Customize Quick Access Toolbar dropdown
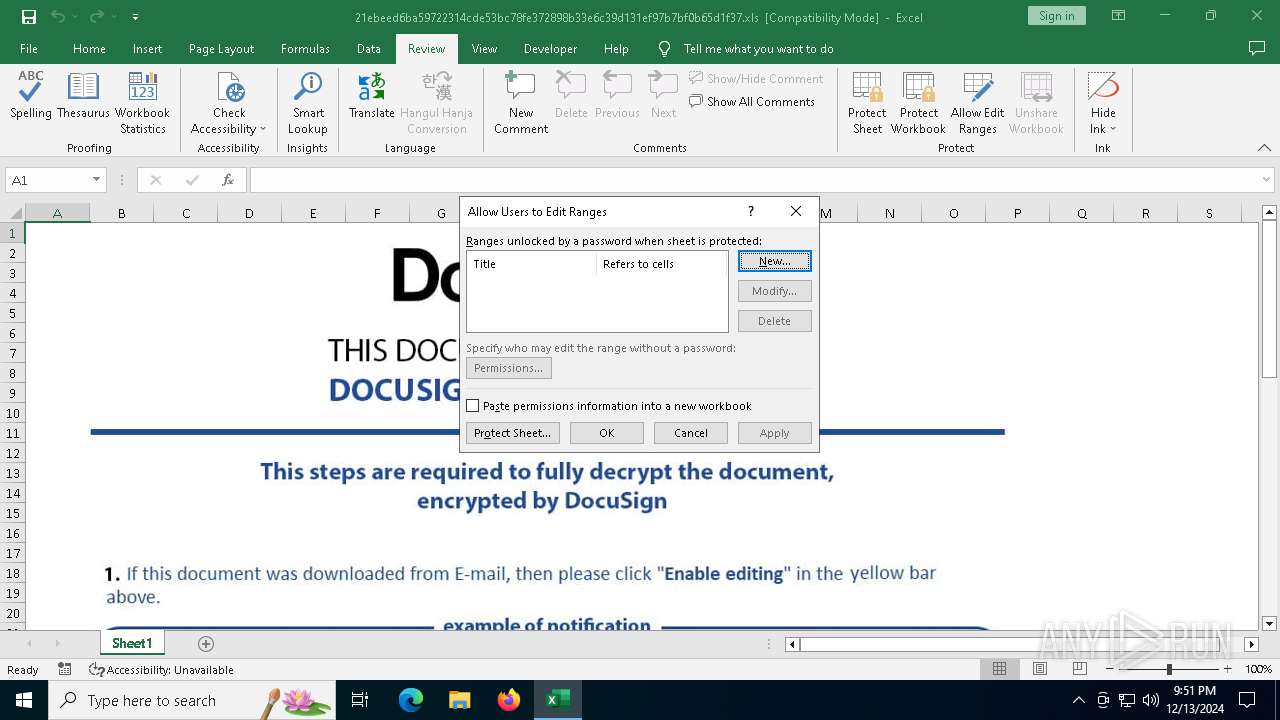This screenshot has width=1280, height=720. coord(135,17)
